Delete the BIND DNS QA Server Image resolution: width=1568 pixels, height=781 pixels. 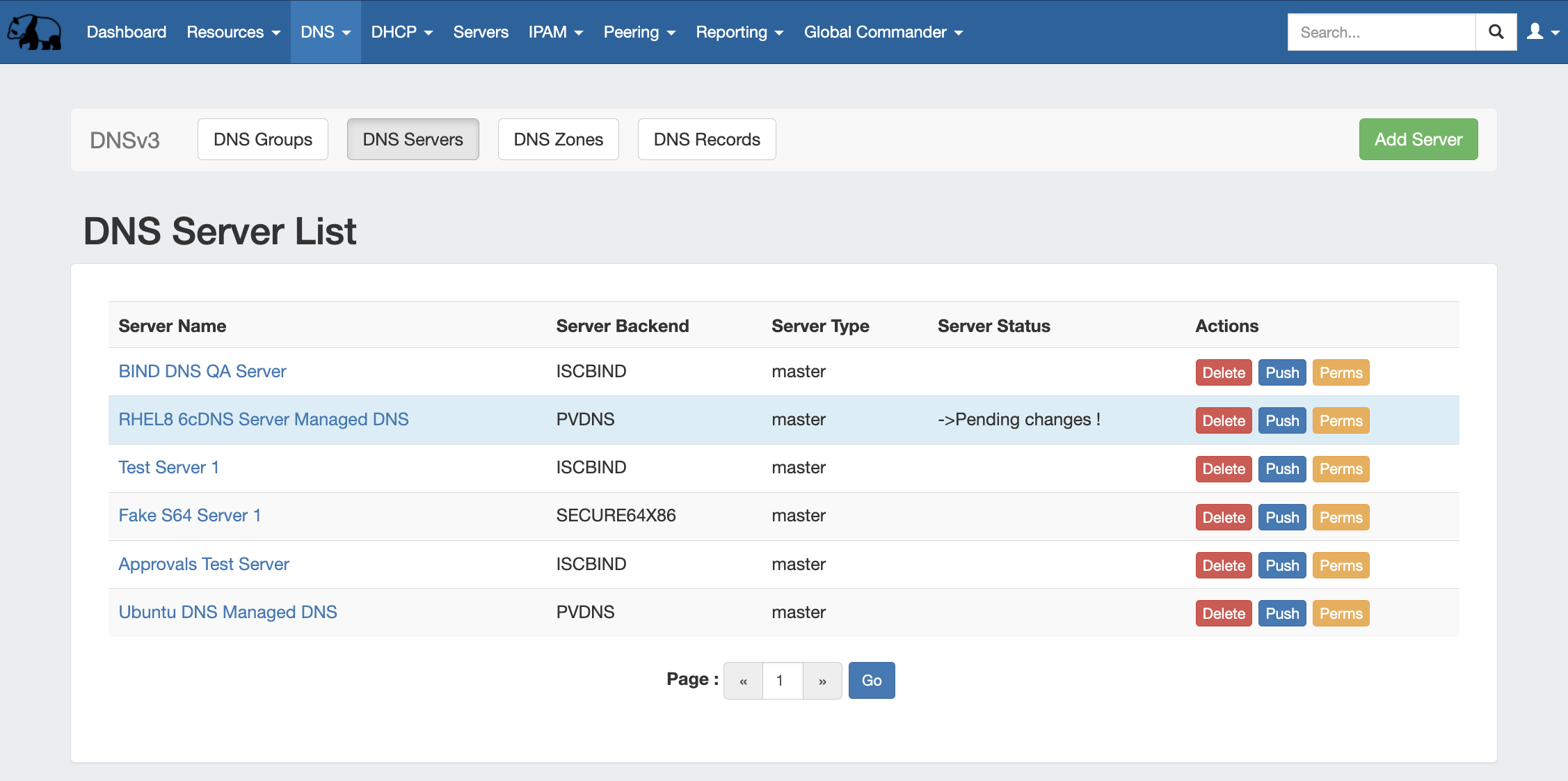[x=1223, y=372]
